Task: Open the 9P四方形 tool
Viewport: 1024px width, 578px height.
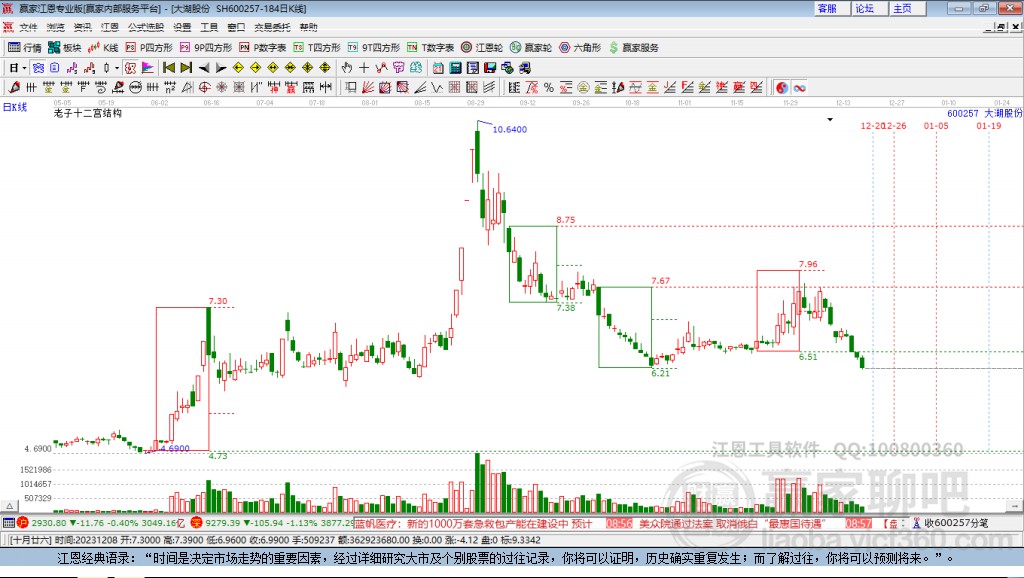Action: (206, 48)
